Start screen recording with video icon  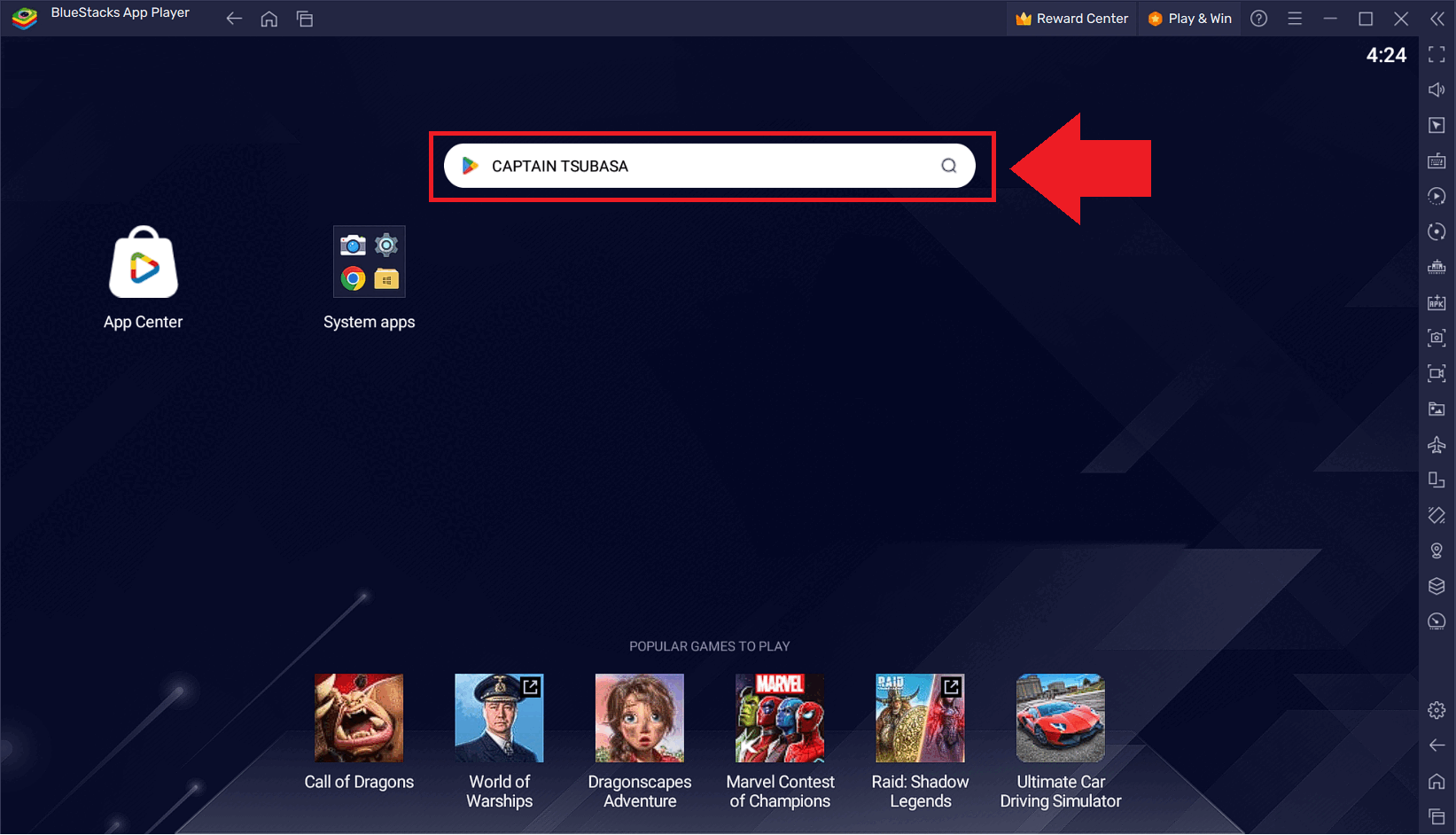1437,373
